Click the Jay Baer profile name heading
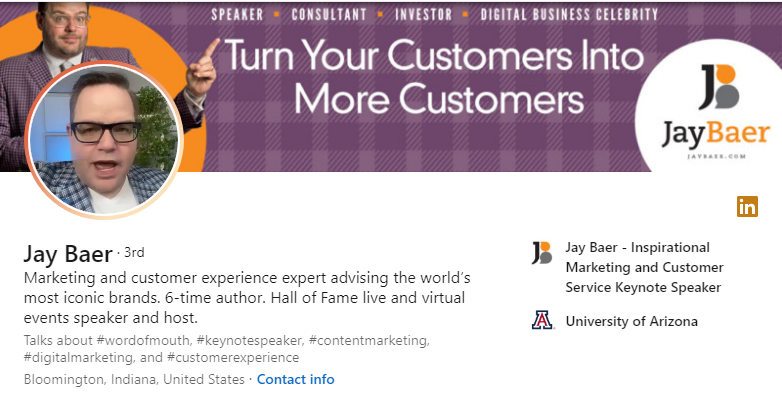The height and width of the screenshot is (400, 782). pos(68,252)
